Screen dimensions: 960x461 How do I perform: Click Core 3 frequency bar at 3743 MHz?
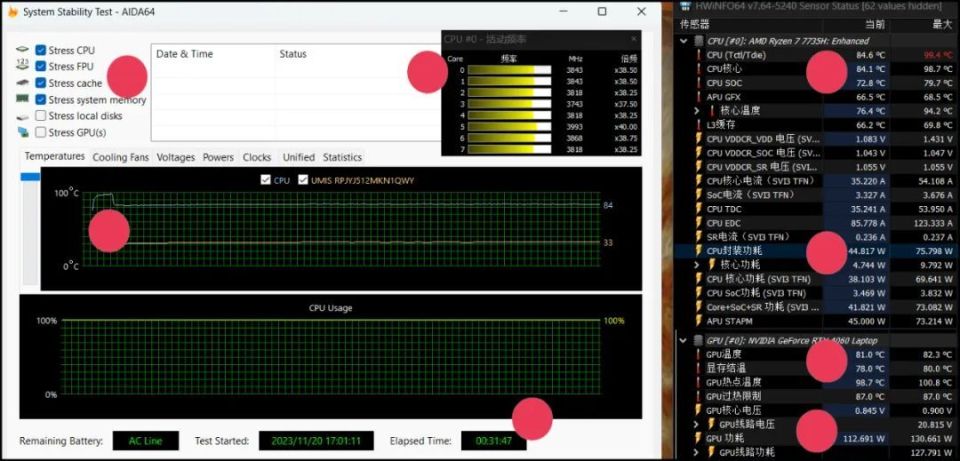[509, 104]
